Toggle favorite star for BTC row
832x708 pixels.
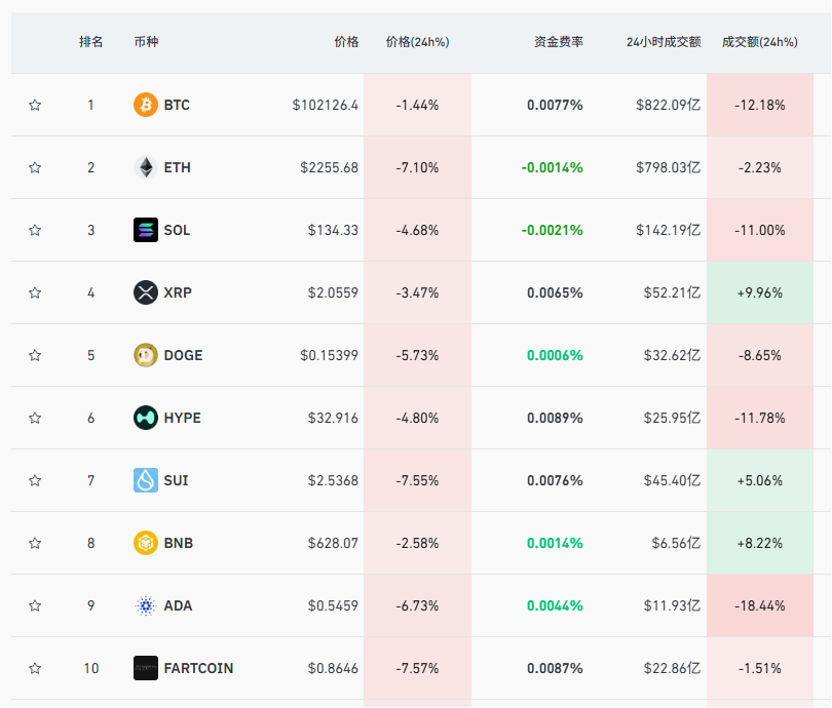point(35,105)
